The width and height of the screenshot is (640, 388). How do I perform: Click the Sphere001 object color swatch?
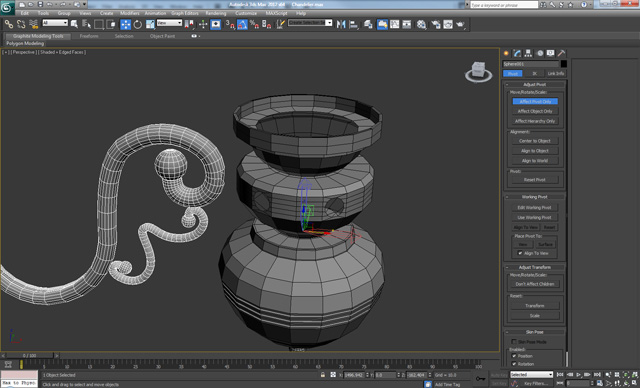tap(564, 64)
